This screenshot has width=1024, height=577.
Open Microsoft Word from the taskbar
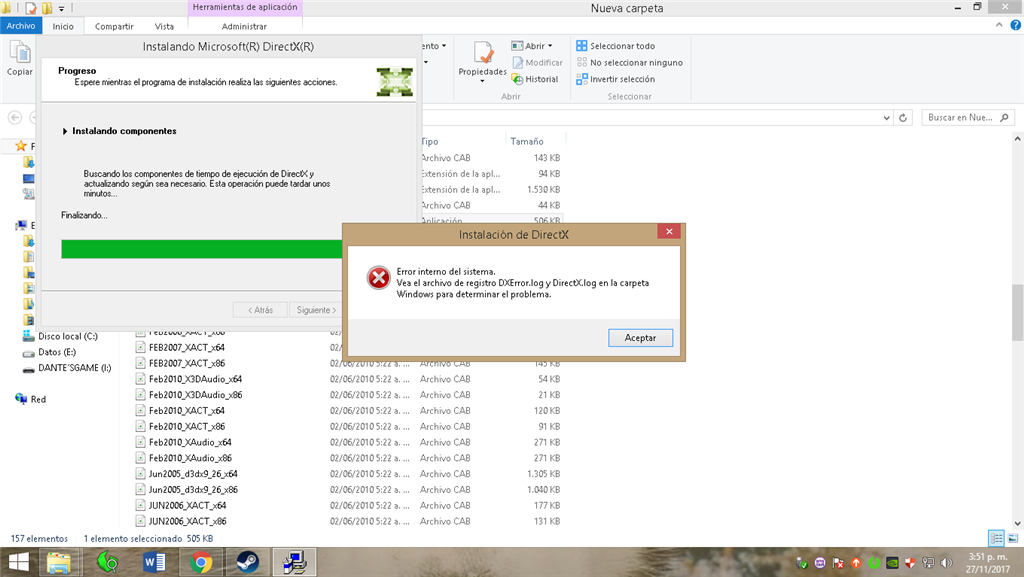coord(154,562)
